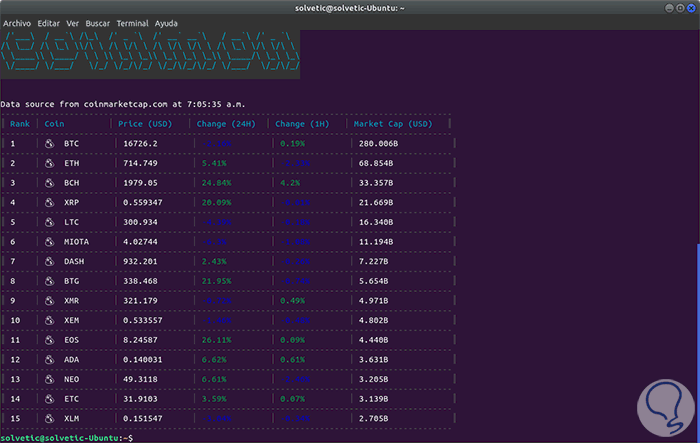Click the window title solvetic@solvetic-Ubuntu
The image size is (700, 443).
[x=350, y=8]
